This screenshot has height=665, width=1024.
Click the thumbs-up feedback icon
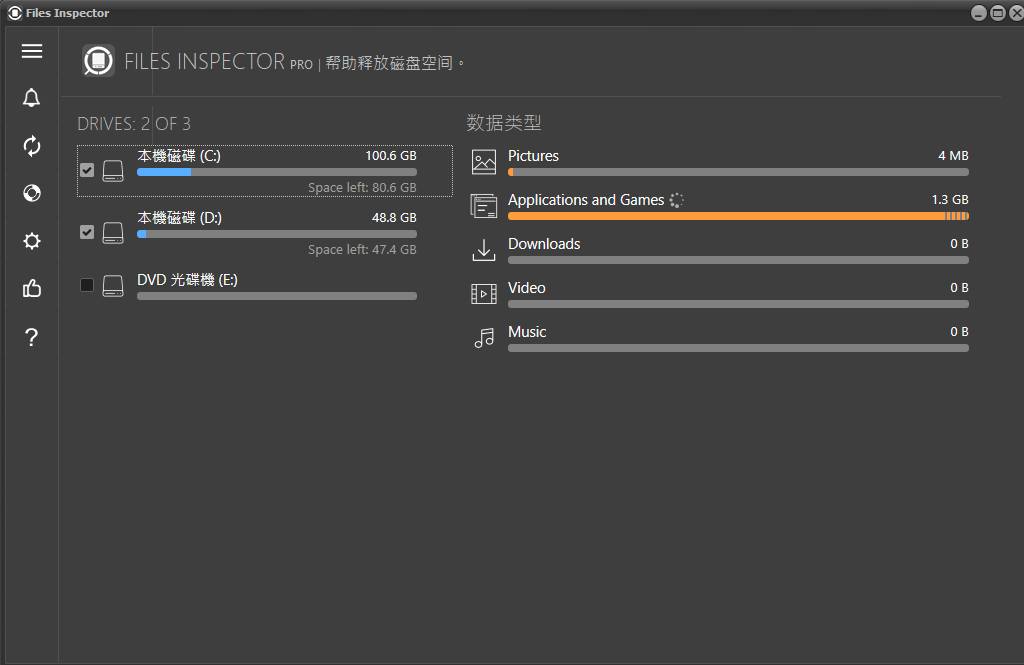coord(32,289)
